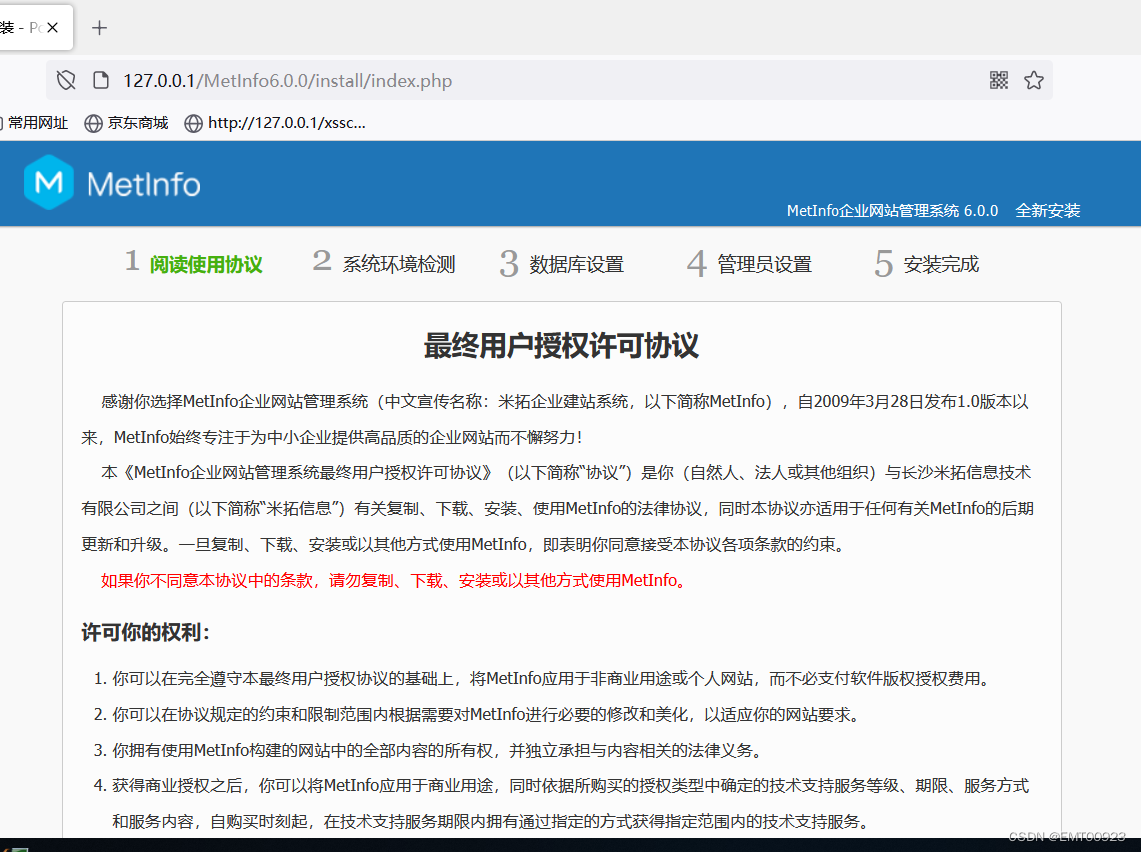Screen dimensions: 1141x852
Task: Select step 5 安装完成
Action: click(926, 263)
